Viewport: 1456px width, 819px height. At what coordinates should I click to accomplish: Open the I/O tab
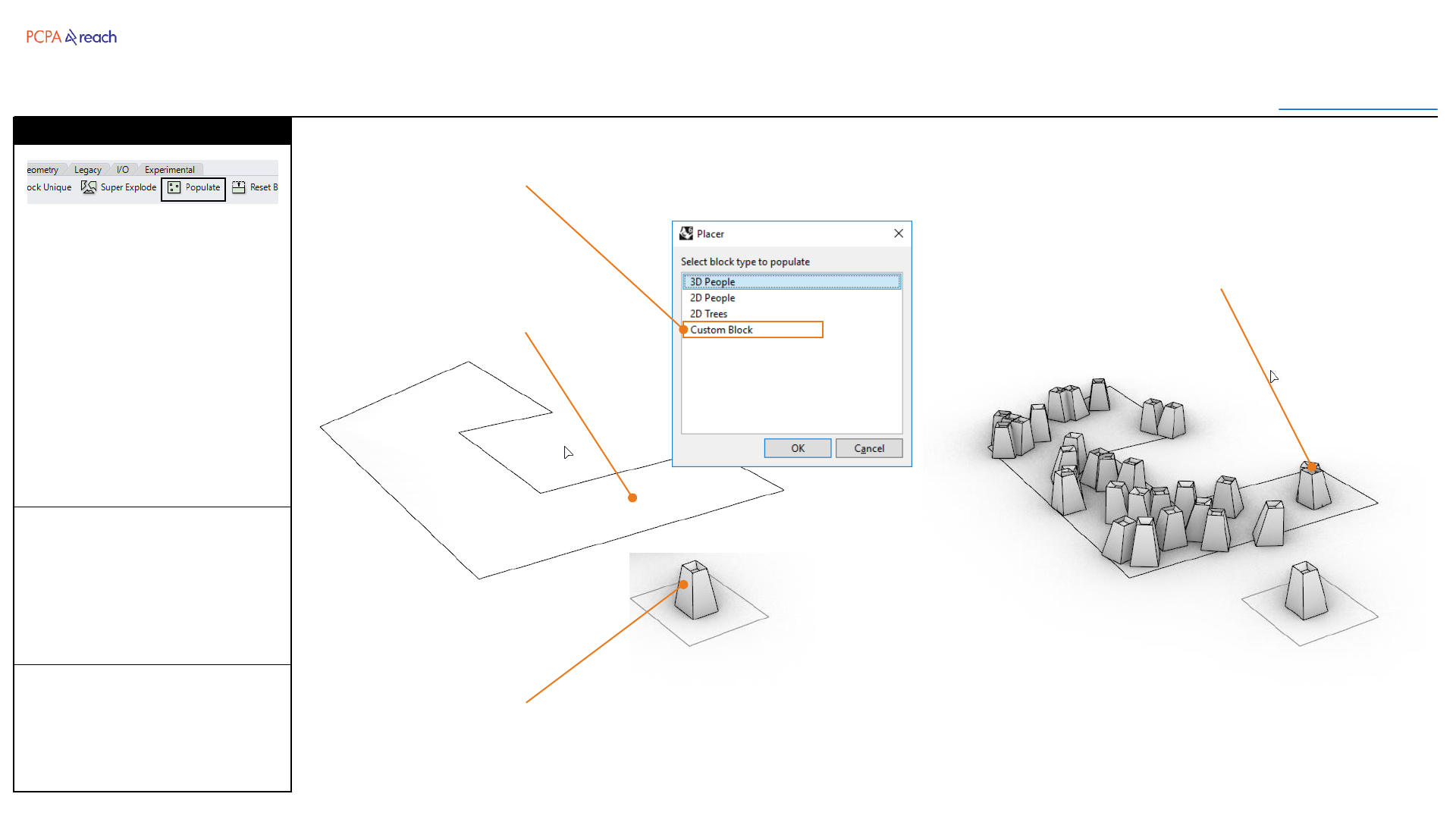(x=123, y=170)
